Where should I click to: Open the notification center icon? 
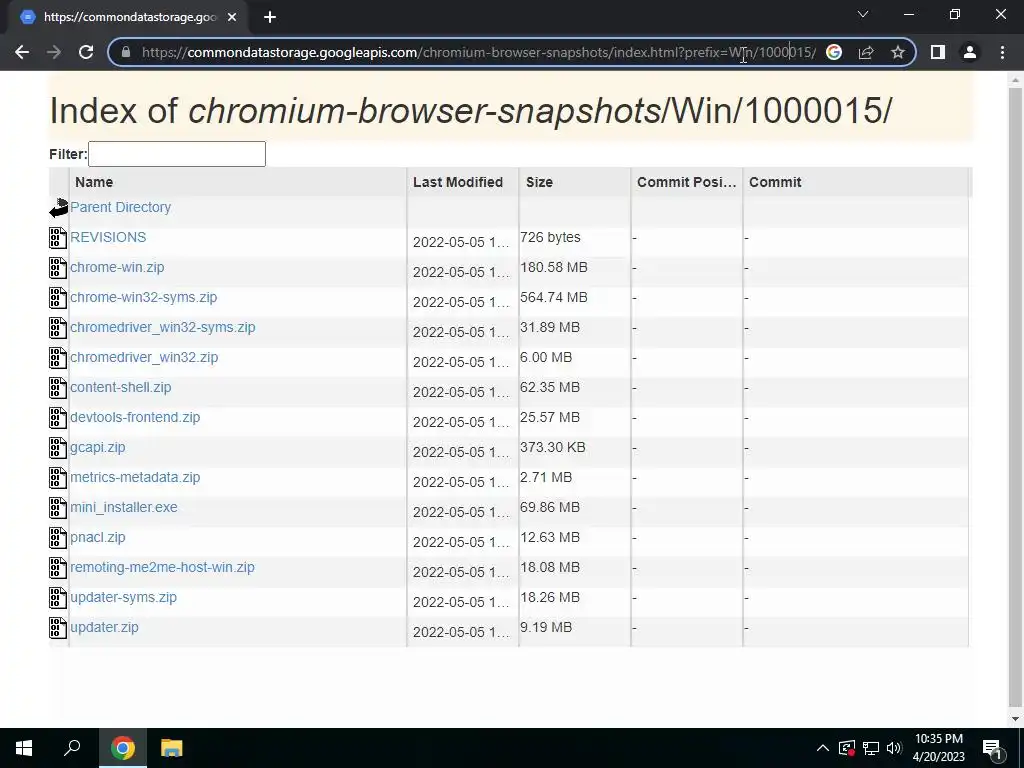tap(992, 748)
